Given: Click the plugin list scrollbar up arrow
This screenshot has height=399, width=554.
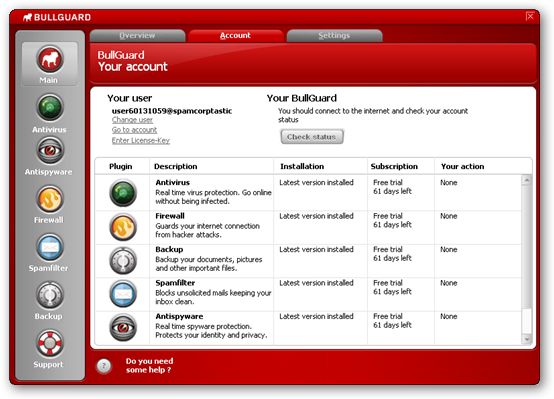Looking at the screenshot, I should pyautogui.click(x=526, y=180).
